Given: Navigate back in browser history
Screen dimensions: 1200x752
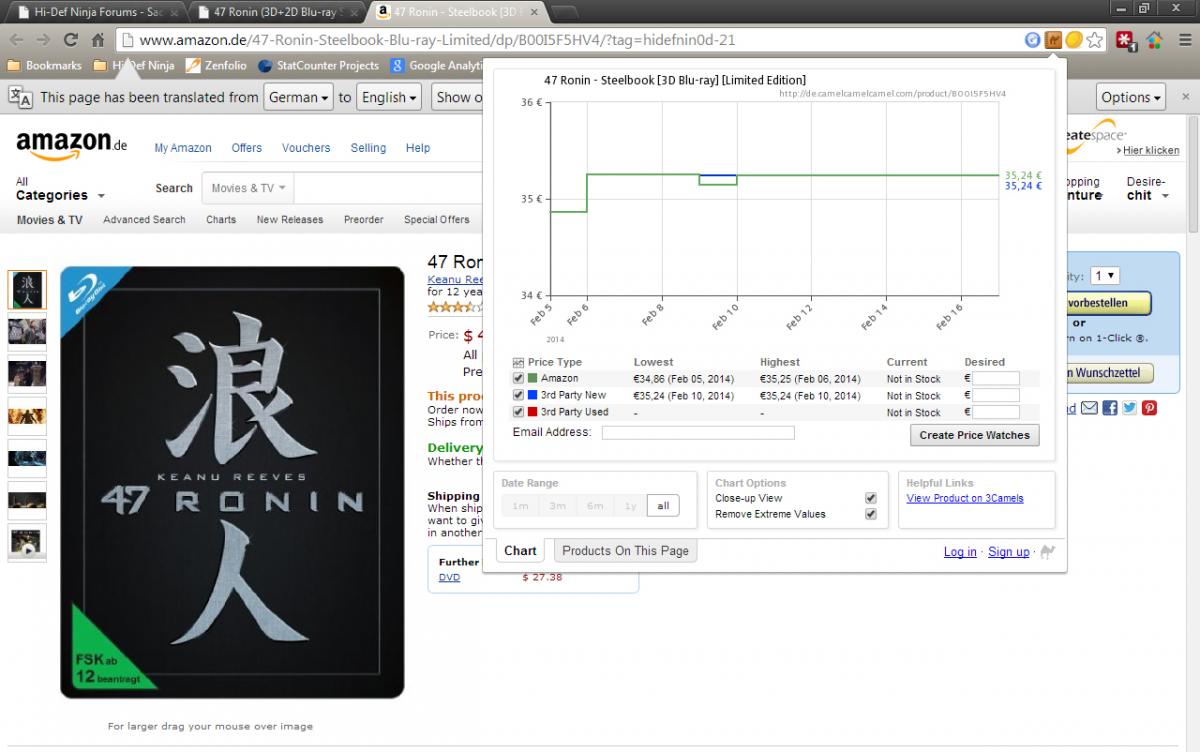Looking at the screenshot, I should (x=16, y=40).
